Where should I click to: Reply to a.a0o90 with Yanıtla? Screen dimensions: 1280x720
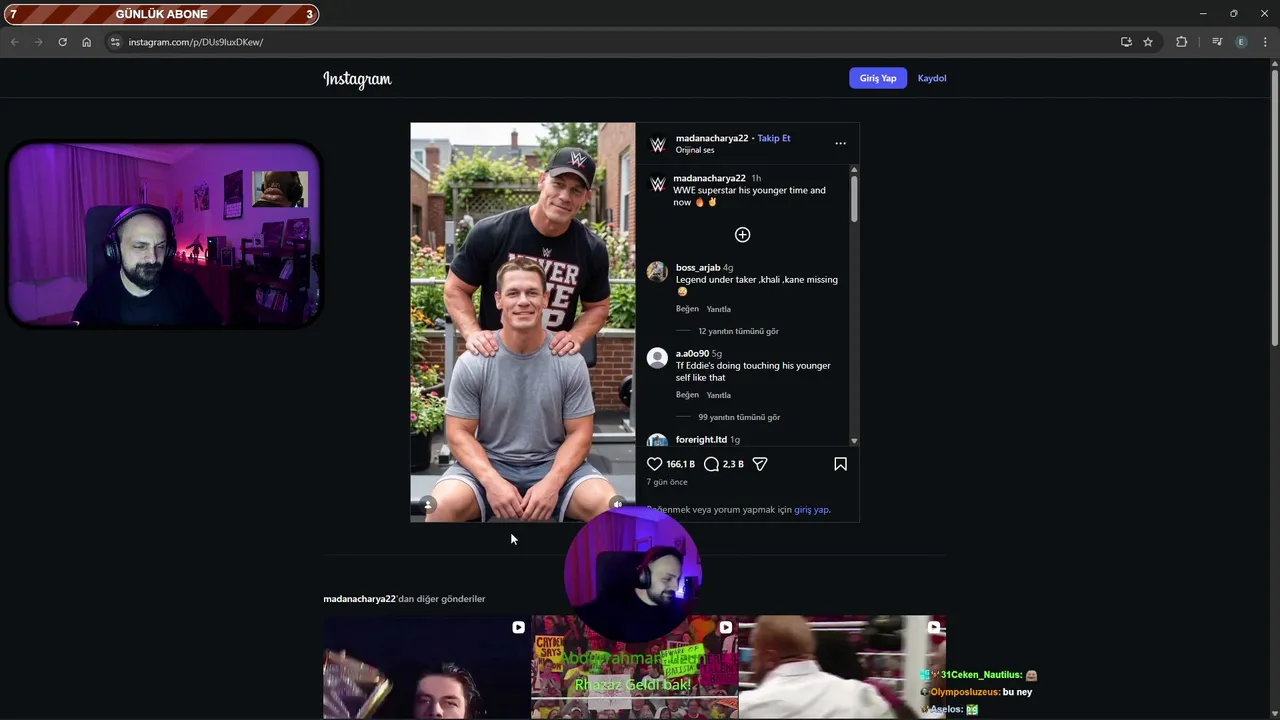[x=719, y=395]
